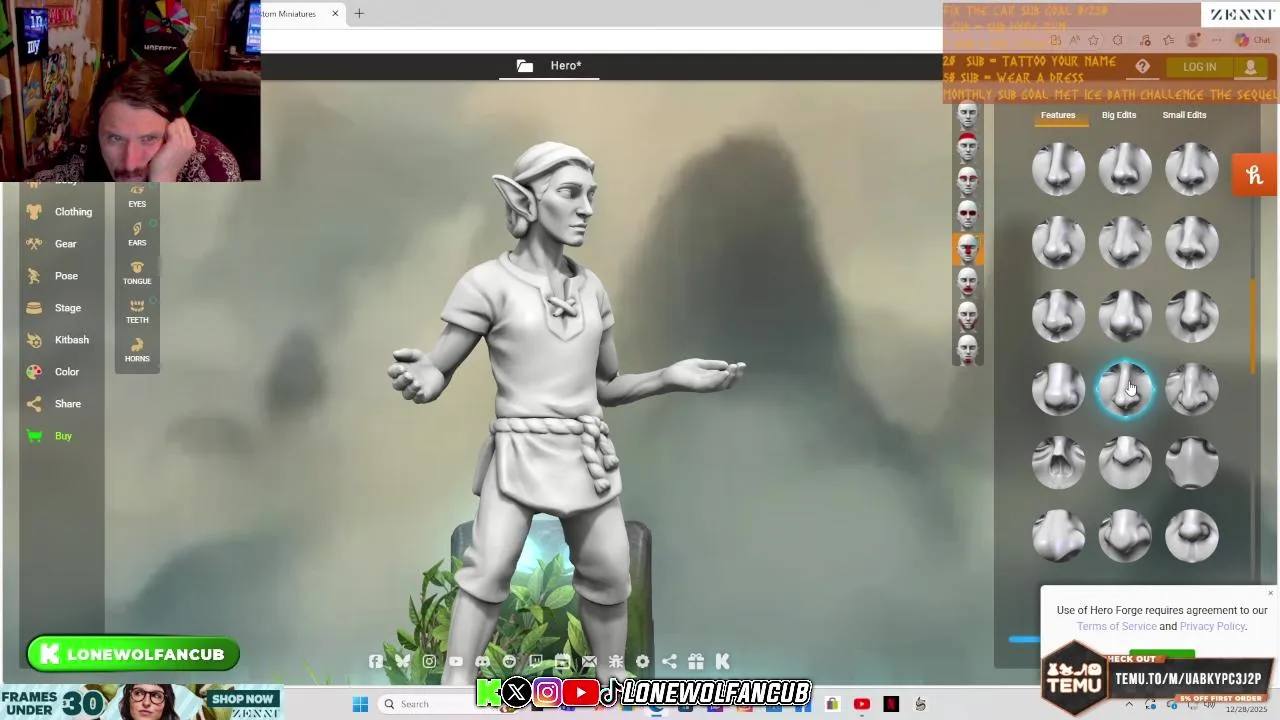Click the Reddit icon in bottom toolbar
Viewport: 1280px width, 720px height.
(x=509, y=661)
